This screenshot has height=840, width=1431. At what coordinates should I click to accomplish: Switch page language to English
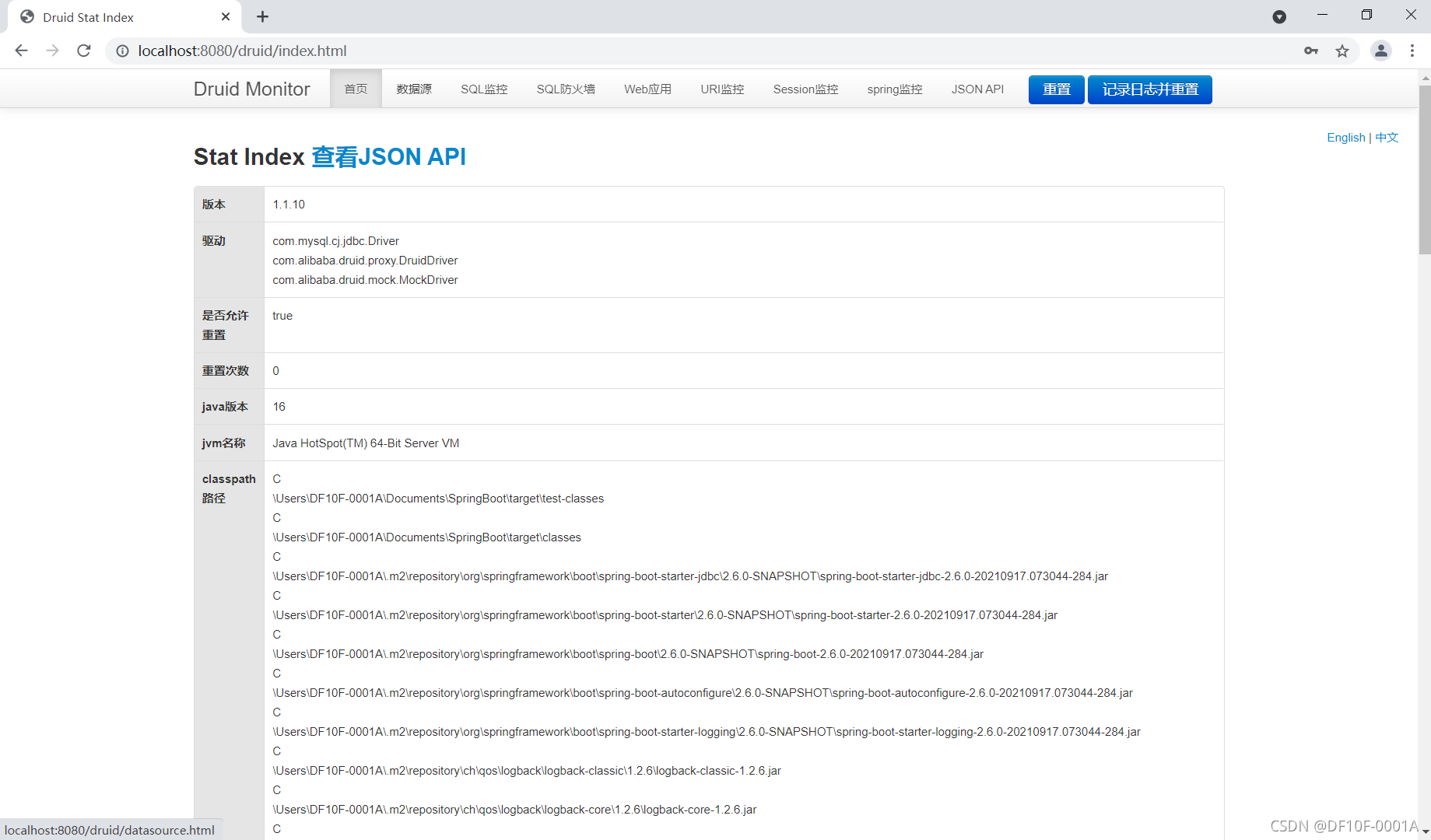coord(1345,138)
